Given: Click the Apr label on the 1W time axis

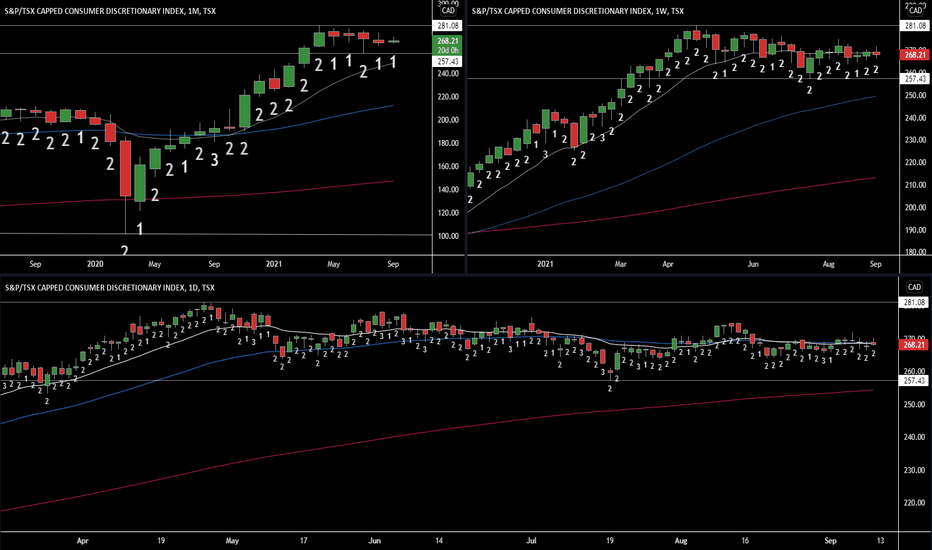Looking at the screenshot, I should point(668,264).
